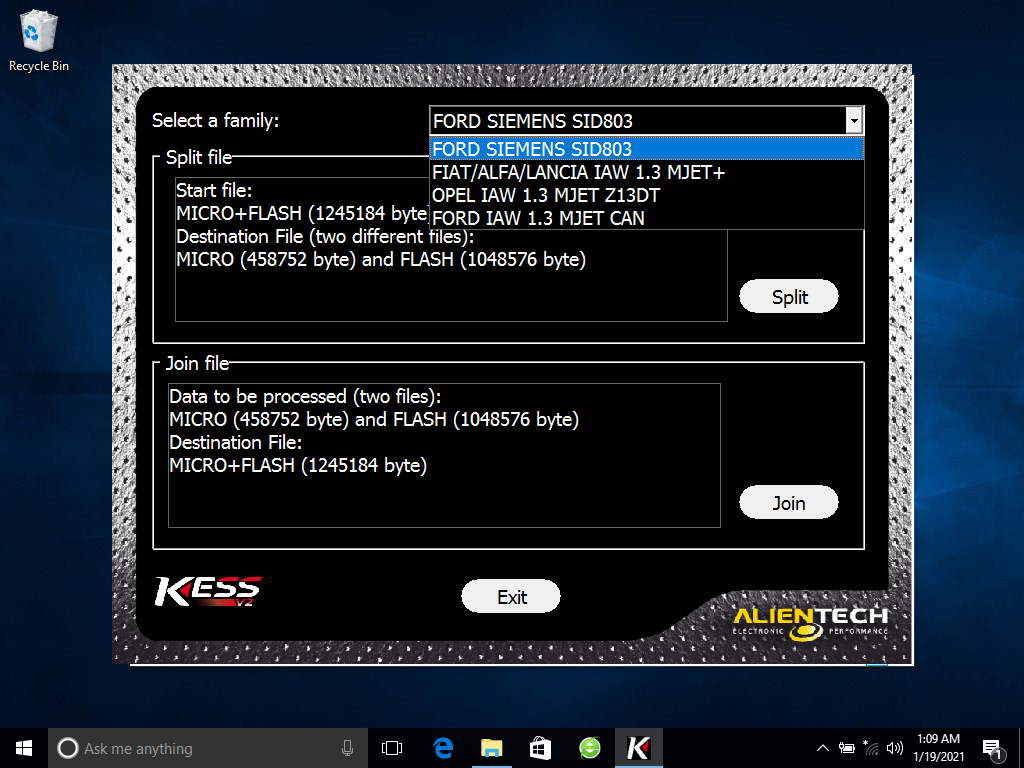This screenshot has height=768, width=1024.
Task: Launch the green circular app on the taskbar
Action: 589,747
